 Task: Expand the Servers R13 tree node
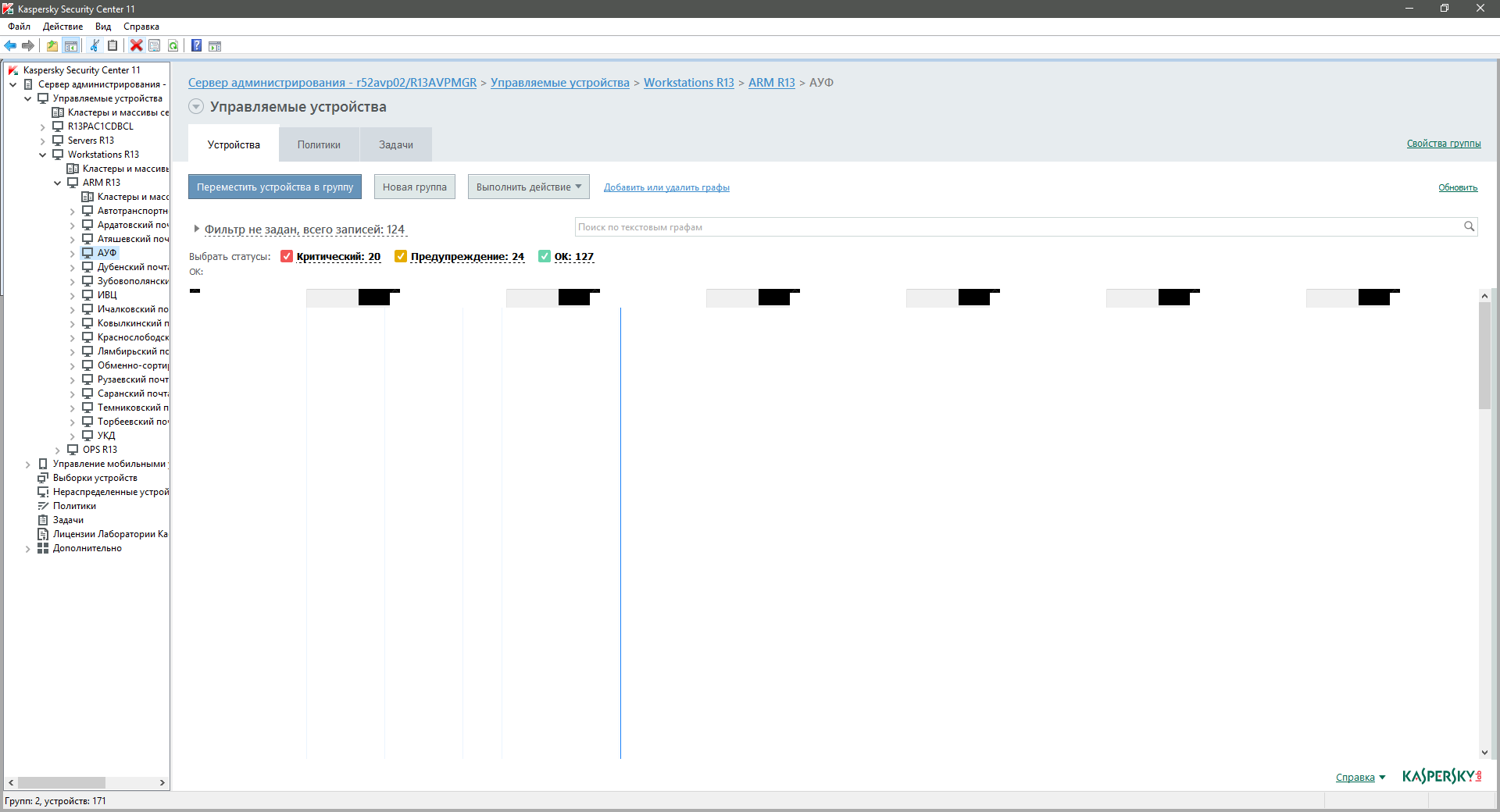click(43, 141)
